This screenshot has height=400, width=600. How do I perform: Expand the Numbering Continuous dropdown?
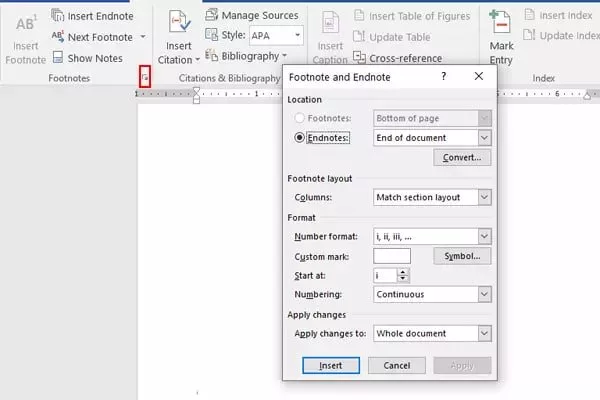(x=484, y=294)
